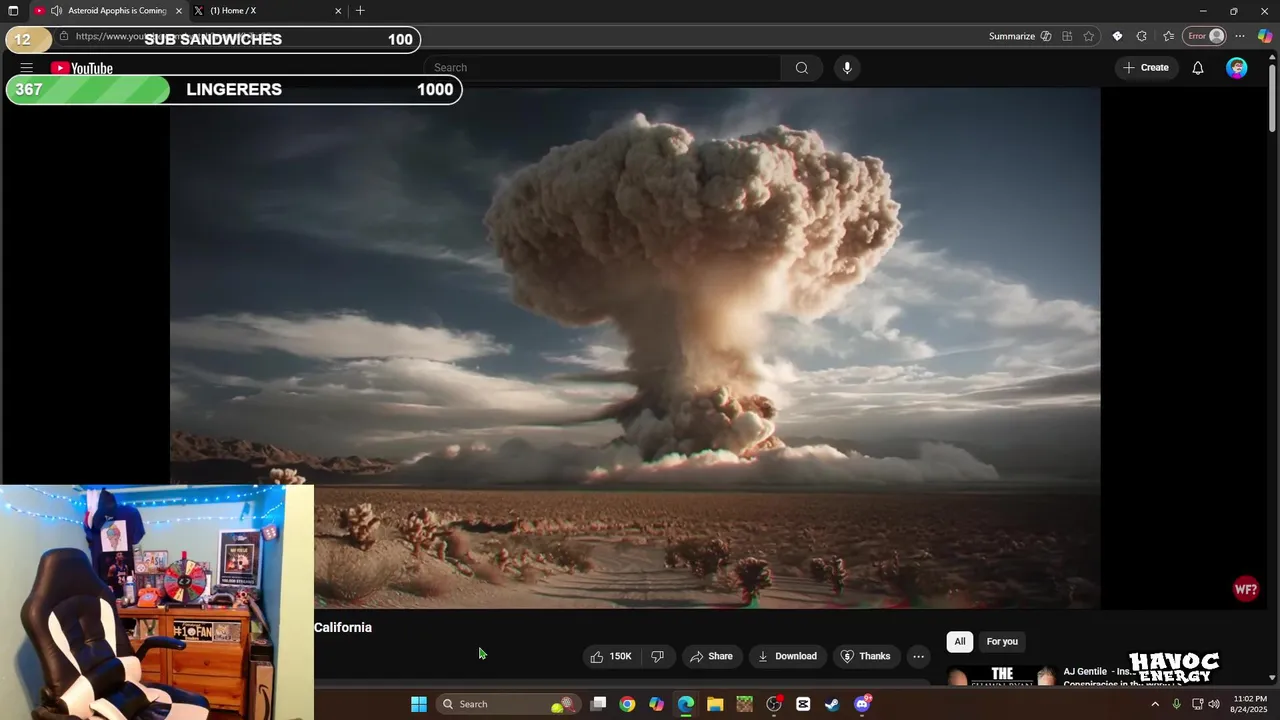Open Microsoft Edge taskbar icon
This screenshot has width=1280, height=720.
[685, 704]
